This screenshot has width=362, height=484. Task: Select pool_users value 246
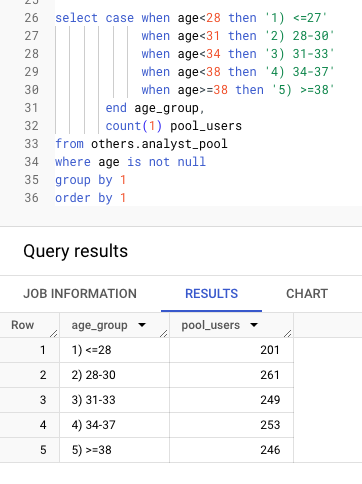point(270,450)
